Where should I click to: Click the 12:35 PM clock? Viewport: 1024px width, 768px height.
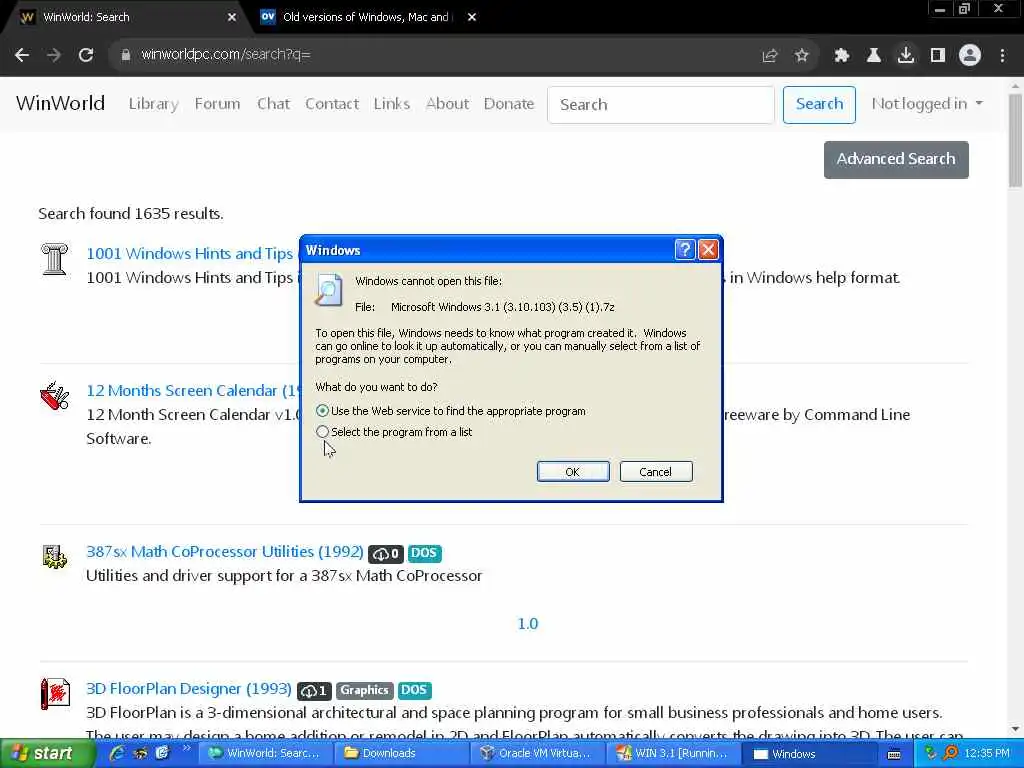click(987, 754)
